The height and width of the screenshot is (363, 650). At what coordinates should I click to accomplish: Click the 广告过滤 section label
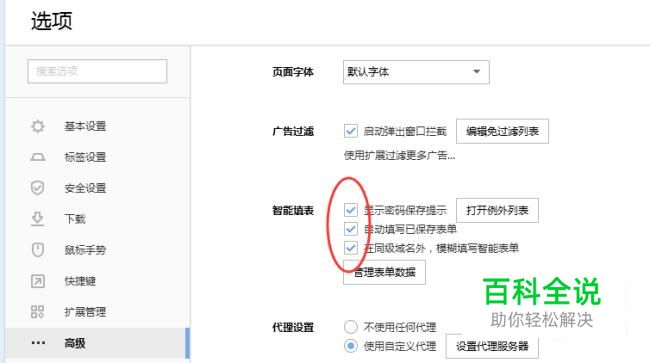pyautogui.click(x=293, y=131)
